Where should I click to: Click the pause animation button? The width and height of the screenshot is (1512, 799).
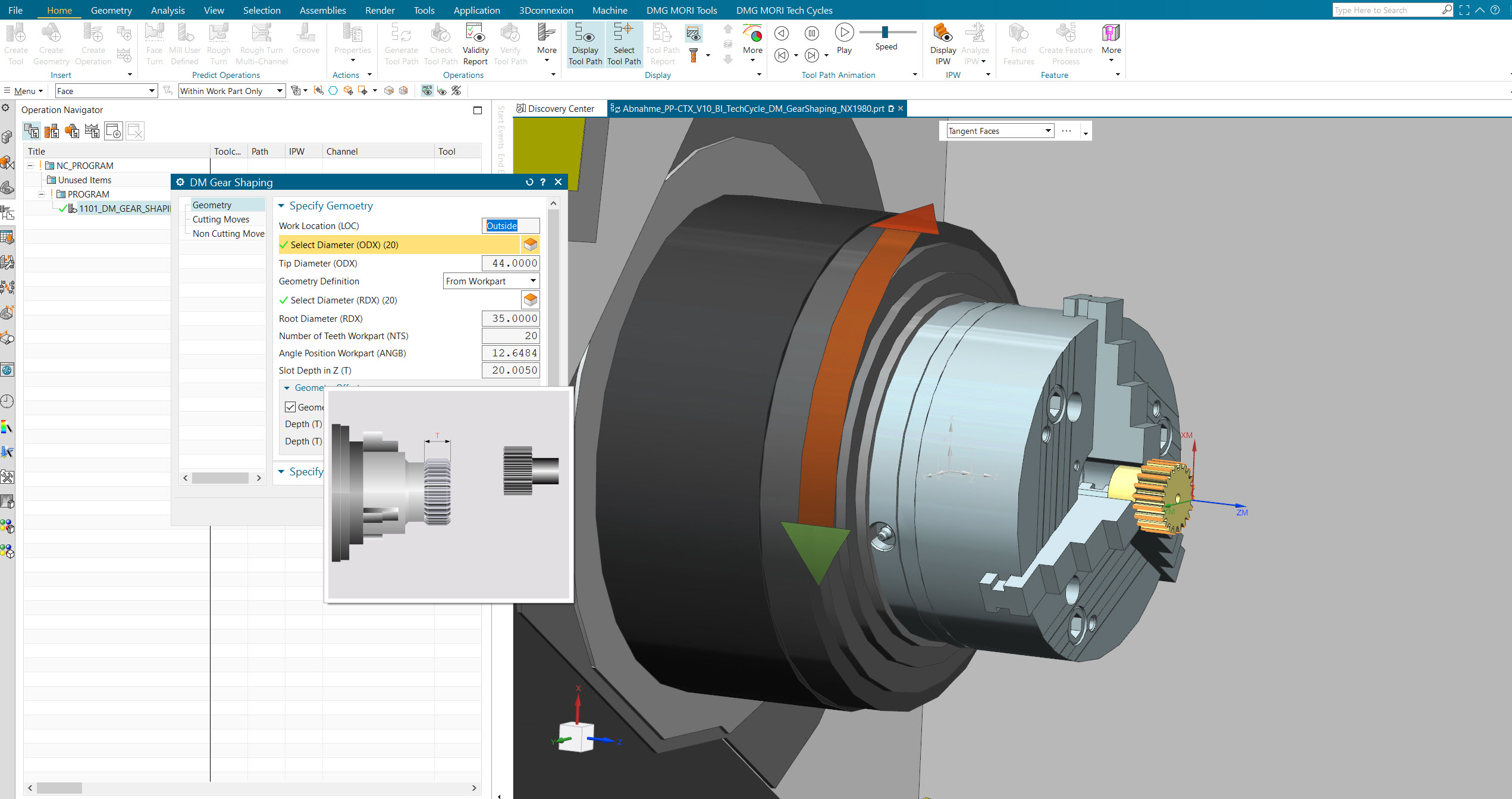click(812, 33)
